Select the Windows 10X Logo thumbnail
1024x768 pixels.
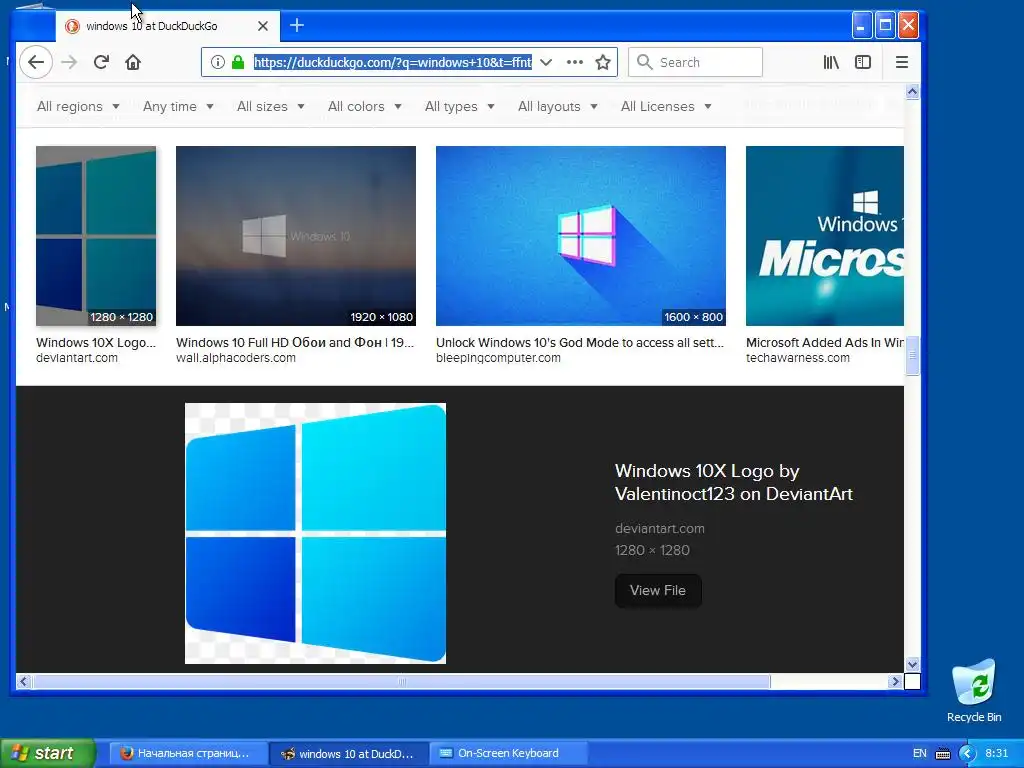pos(96,236)
